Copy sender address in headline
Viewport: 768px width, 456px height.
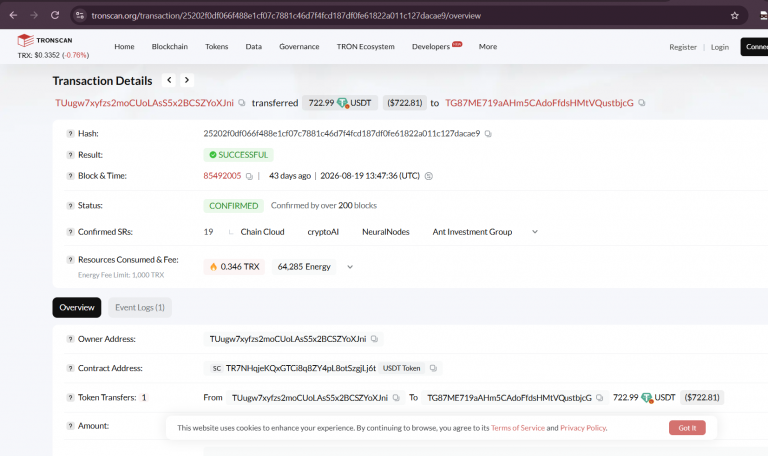[241, 103]
